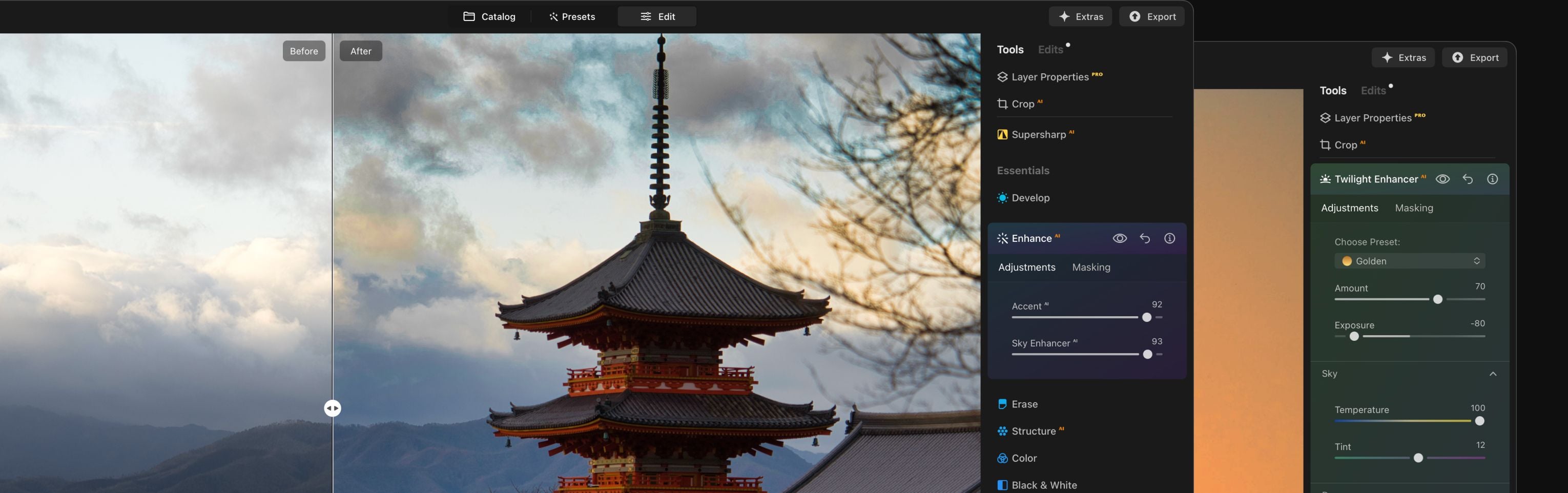
Task: Click Exposure value -80
Action: [1477, 323]
